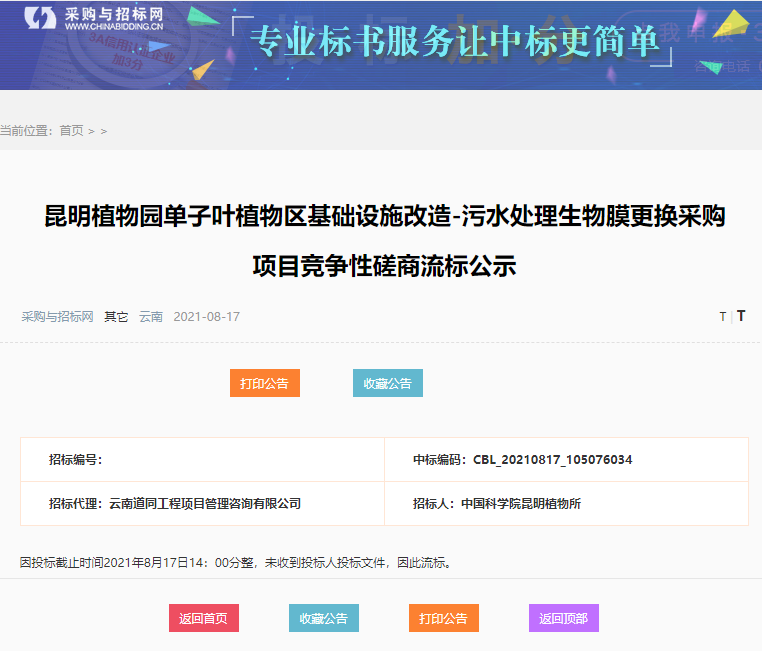Click the large bold T font size icon
Screen dimensions: 762x651
(741, 316)
